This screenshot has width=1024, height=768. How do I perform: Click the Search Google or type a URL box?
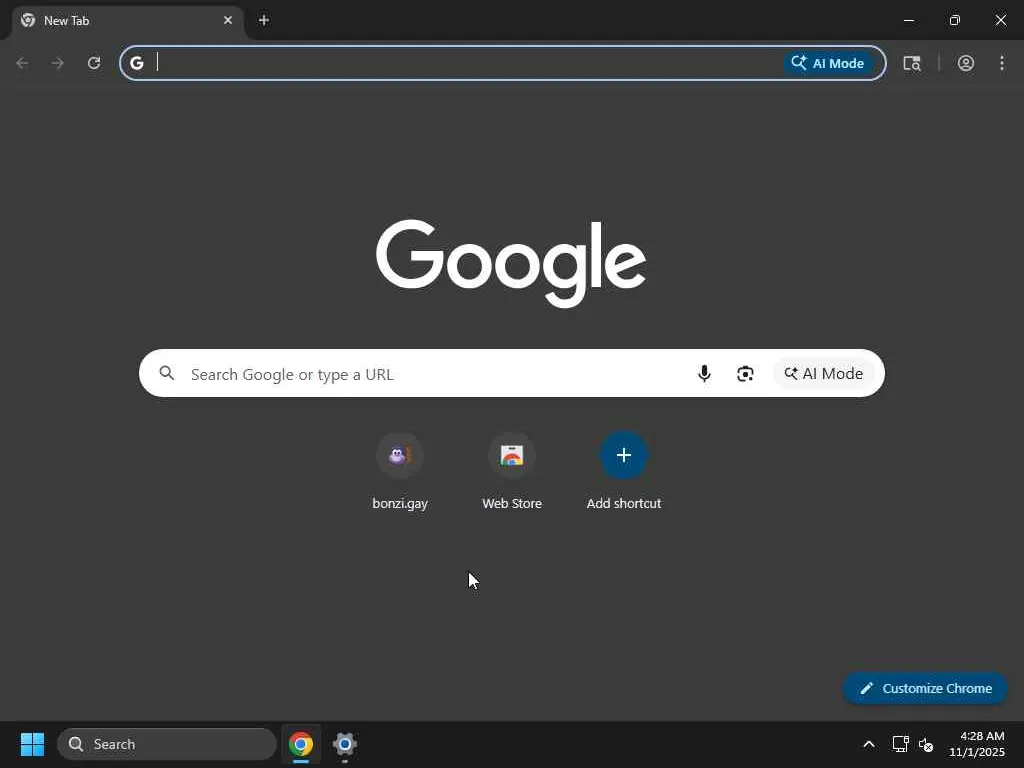coord(511,374)
